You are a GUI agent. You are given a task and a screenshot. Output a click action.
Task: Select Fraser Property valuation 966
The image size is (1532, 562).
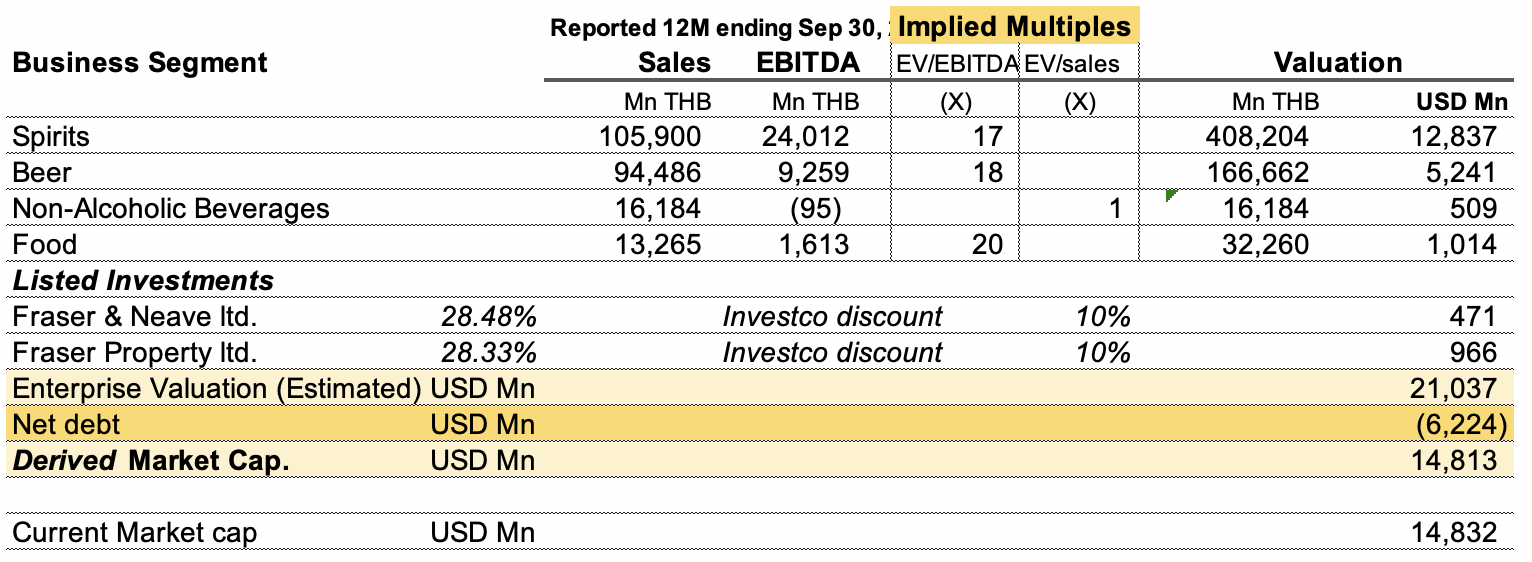[x=1473, y=353]
